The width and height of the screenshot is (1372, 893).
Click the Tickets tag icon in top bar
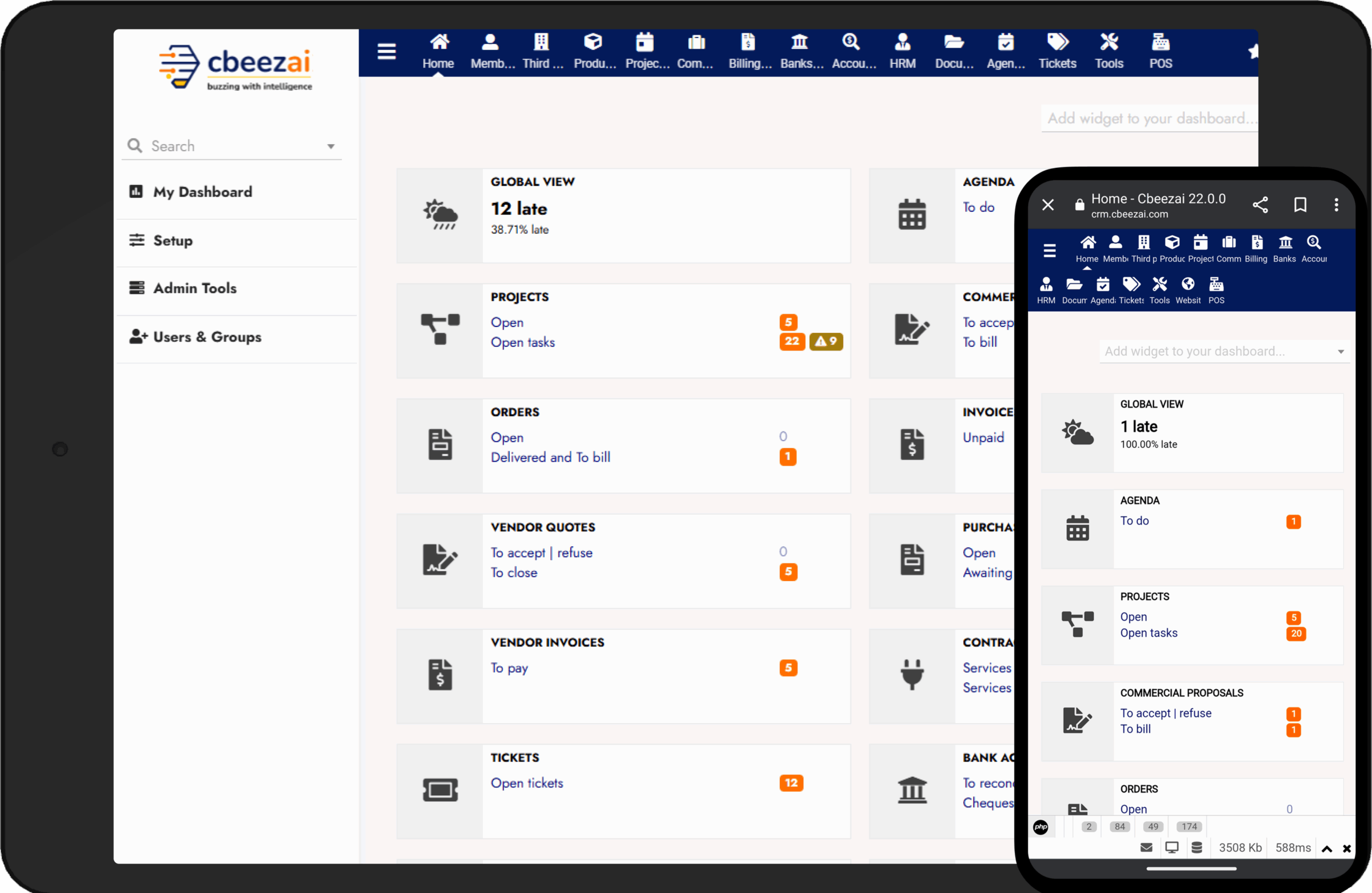coord(1057,42)
